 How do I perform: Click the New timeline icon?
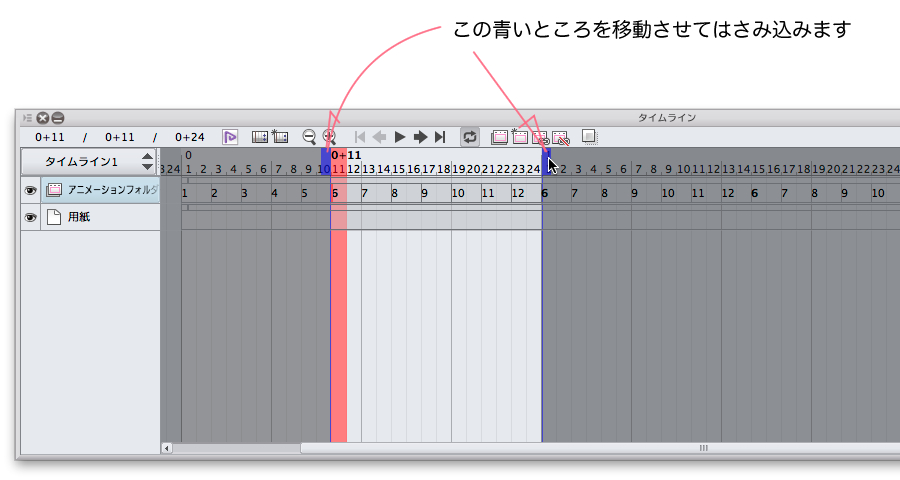(x=280, y=137)
